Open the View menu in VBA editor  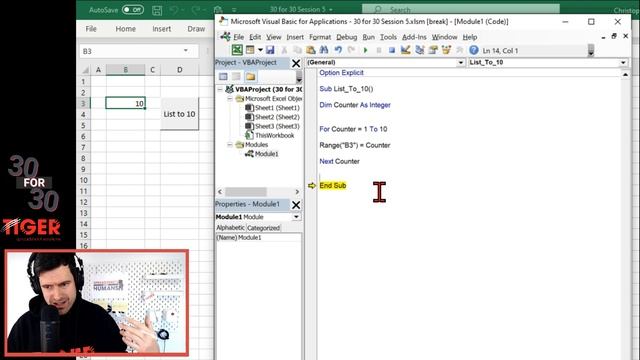[273, 37]
